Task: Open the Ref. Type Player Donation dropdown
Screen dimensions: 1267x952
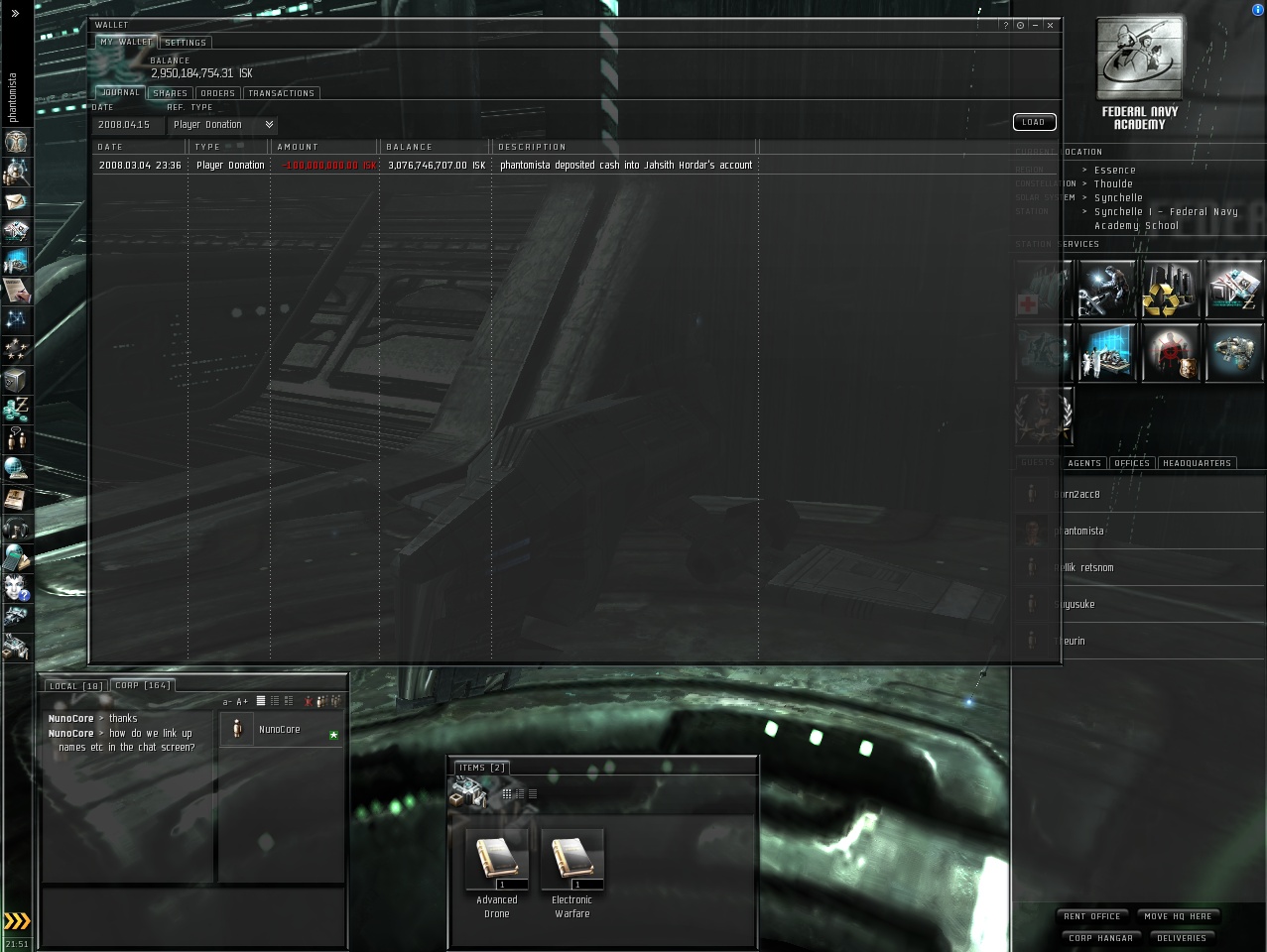Action: tap(222, 125)
